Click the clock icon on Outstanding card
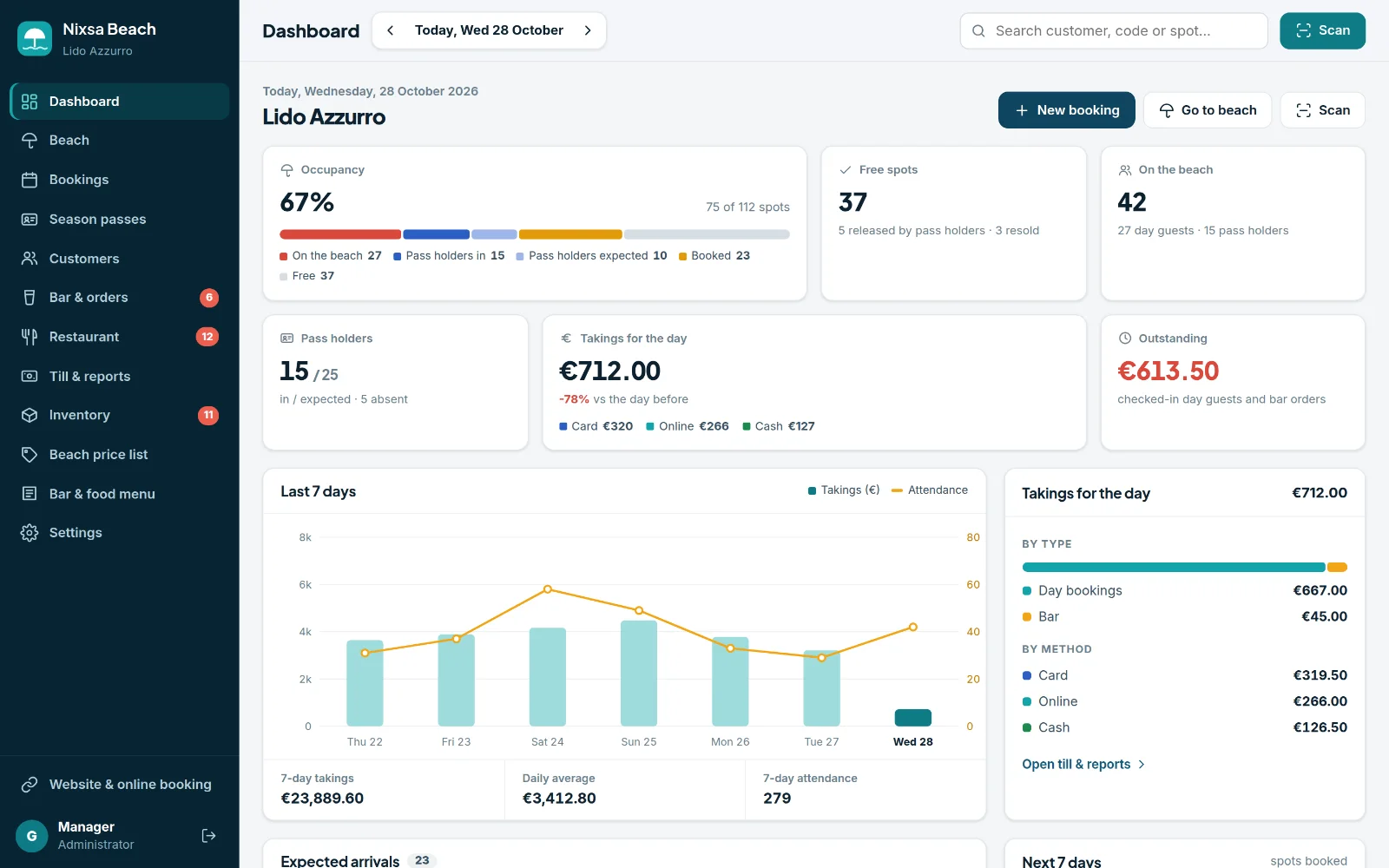Viewport: 1389px width, 868px height. tap(1125, 339)
